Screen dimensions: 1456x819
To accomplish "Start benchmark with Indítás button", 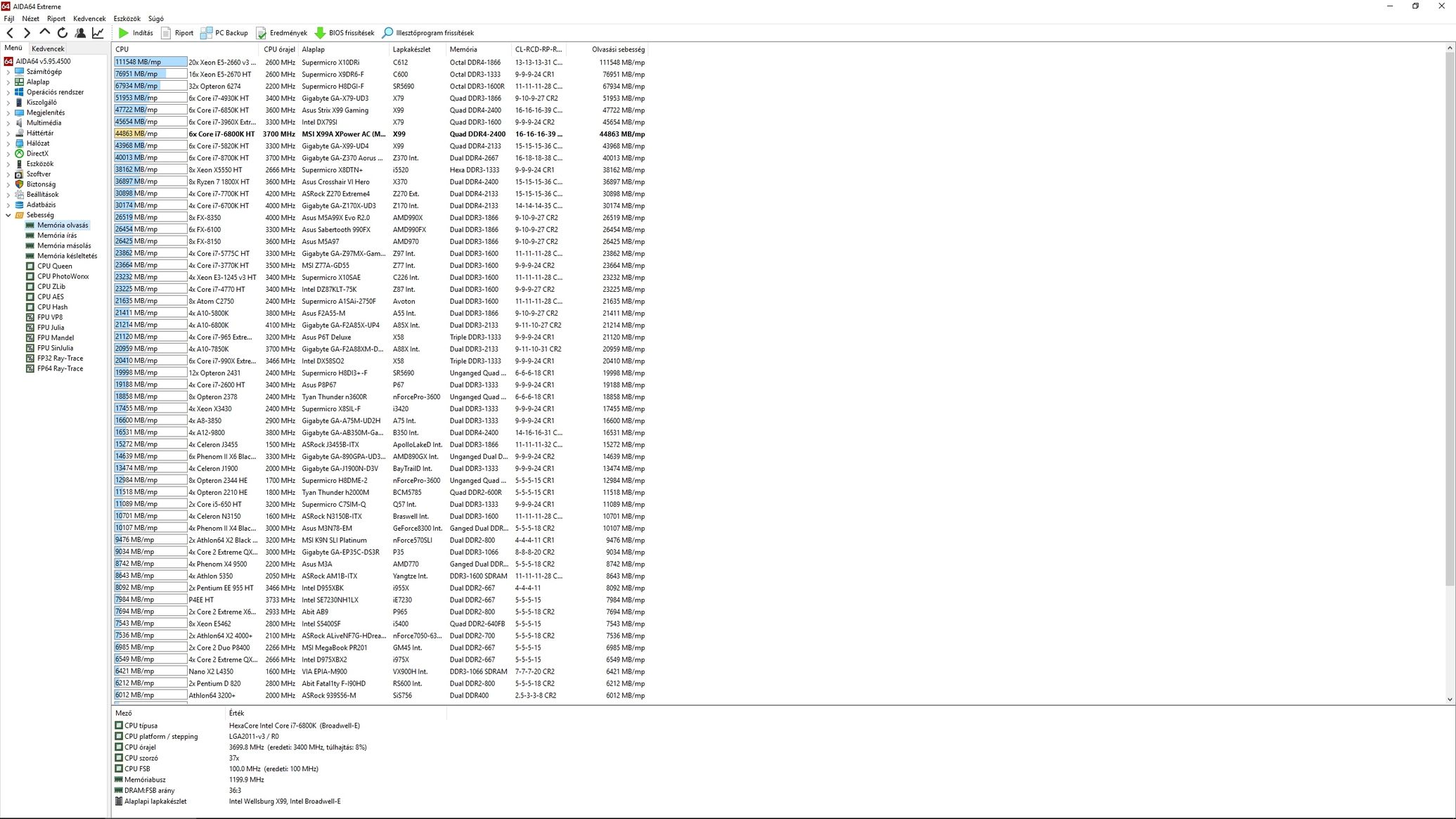I will click(x=136, y=33).
